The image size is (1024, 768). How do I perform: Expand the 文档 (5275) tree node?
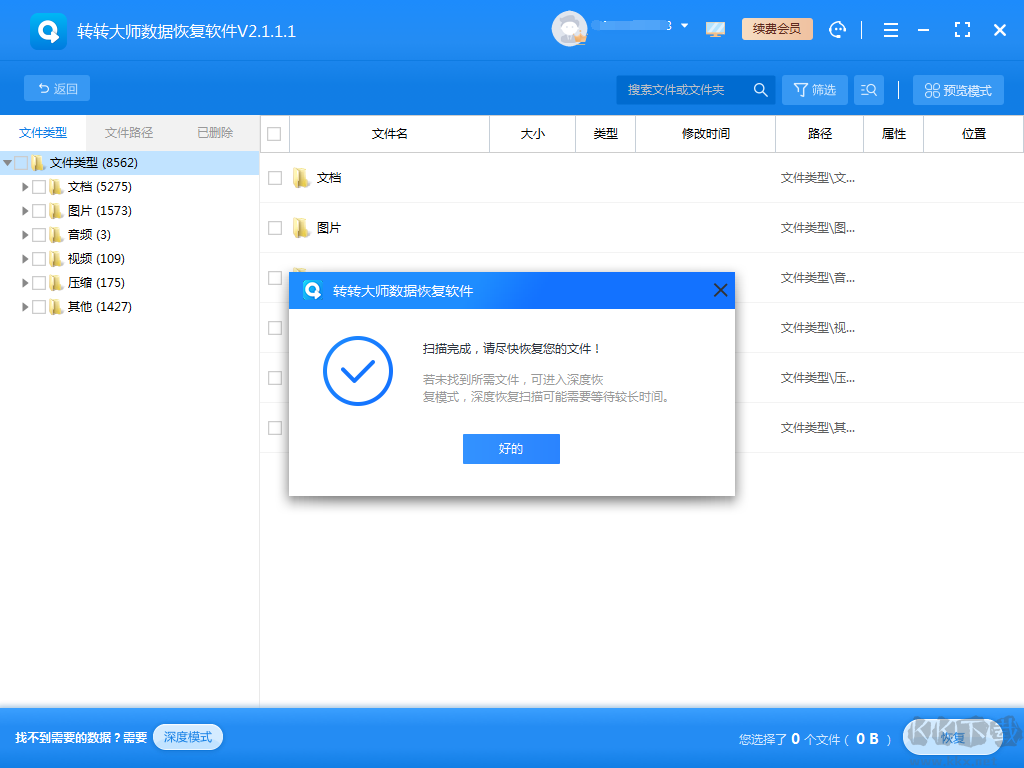click(25, 187)
